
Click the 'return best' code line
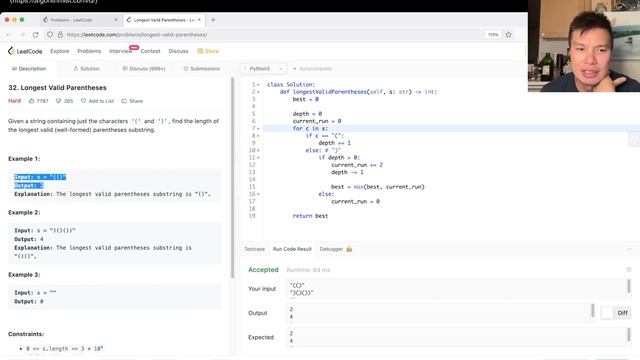point(310,216)
